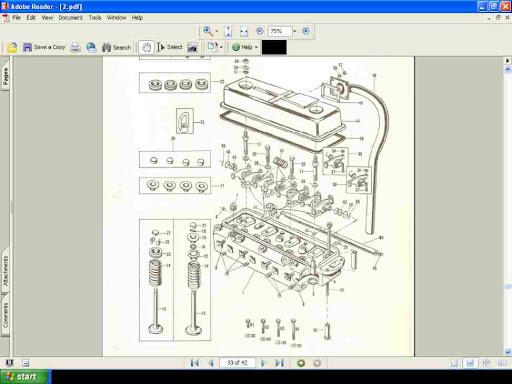Click the Snapshot camera tool

pyautogui.click(x=192, y=48)
